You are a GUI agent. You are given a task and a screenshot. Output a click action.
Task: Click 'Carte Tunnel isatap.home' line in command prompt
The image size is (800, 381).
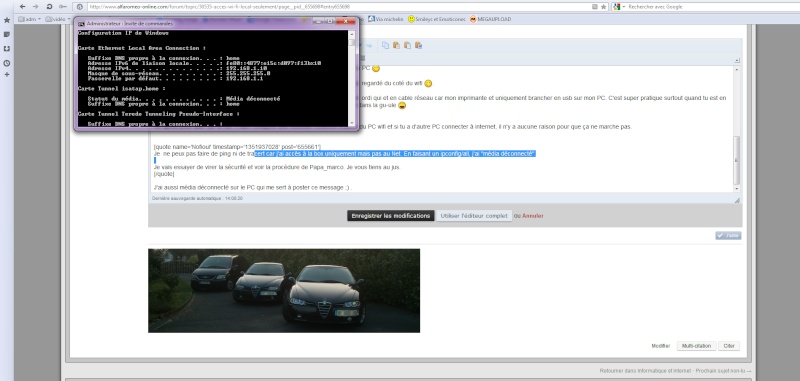click(x=121, y=88)
